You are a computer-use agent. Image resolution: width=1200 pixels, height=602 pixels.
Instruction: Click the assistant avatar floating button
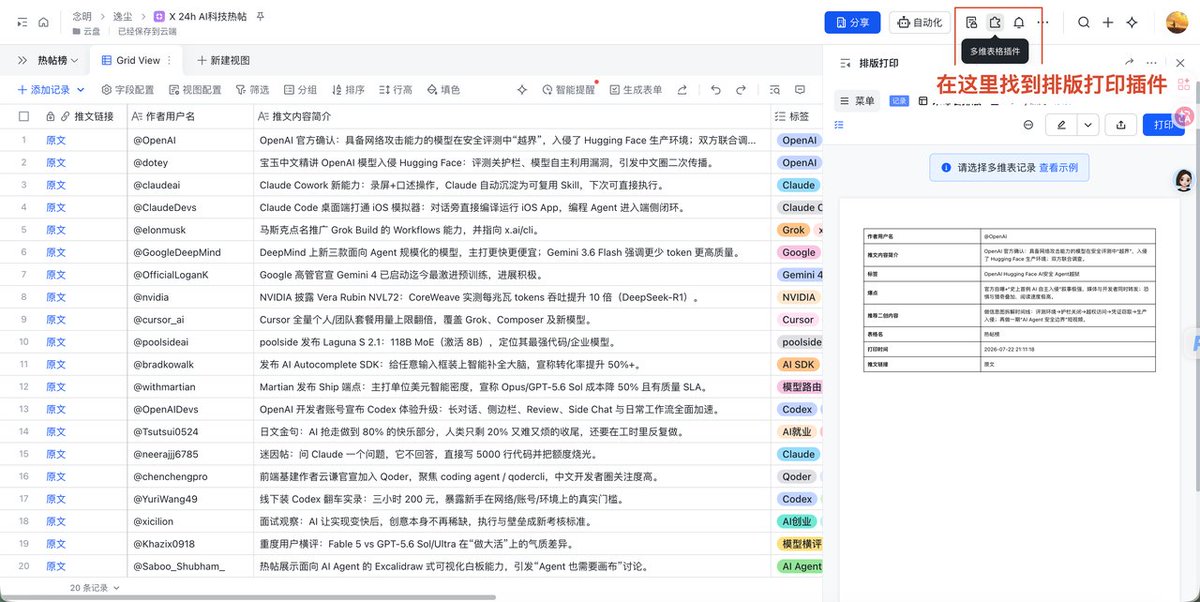(x=1184, y=180)
